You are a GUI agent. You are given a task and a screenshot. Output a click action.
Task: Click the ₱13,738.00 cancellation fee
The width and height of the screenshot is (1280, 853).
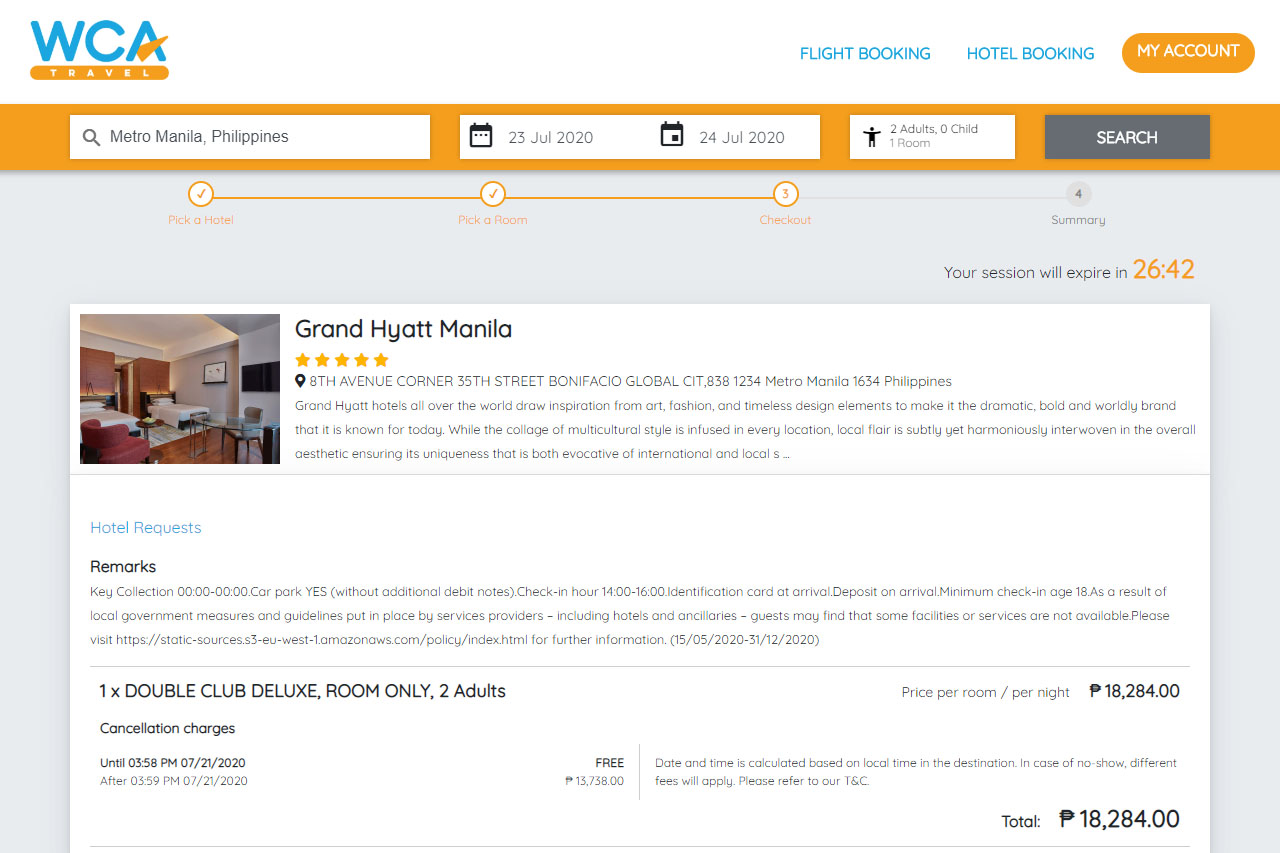pyautogui.click(x=594, y=781)
